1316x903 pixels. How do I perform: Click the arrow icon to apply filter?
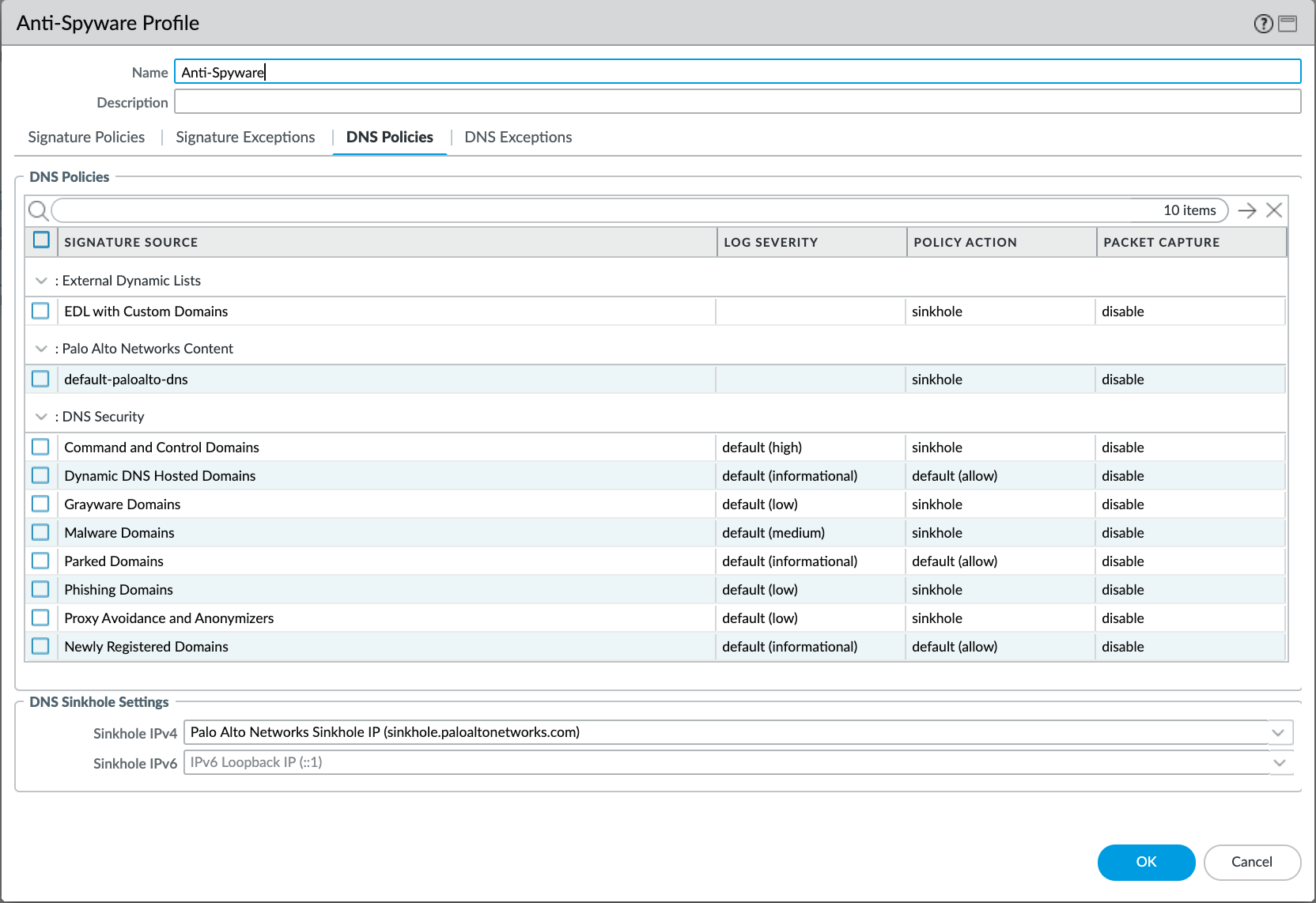click(1247, 210)
